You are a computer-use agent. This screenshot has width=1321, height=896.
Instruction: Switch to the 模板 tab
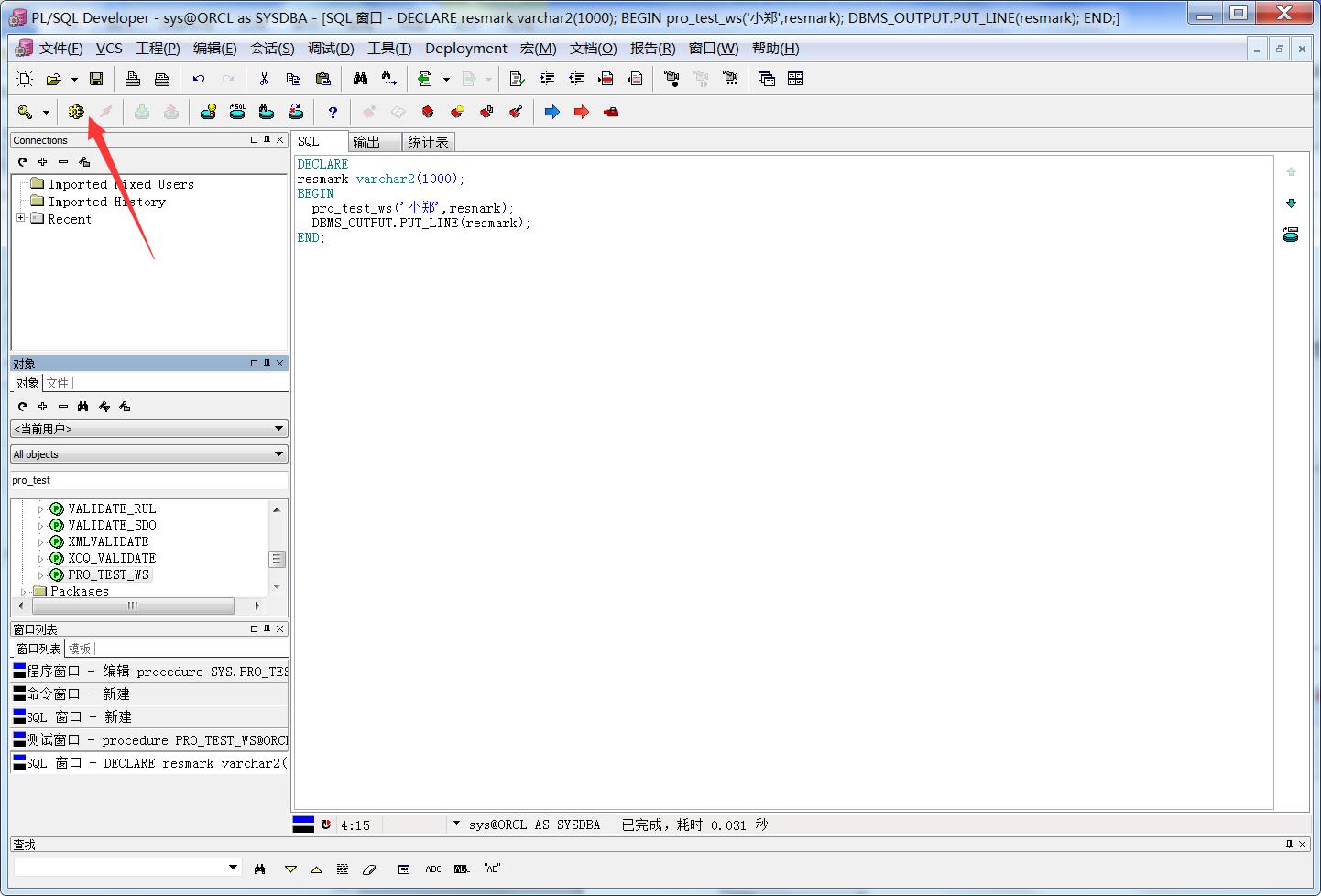tap(80, 649)
